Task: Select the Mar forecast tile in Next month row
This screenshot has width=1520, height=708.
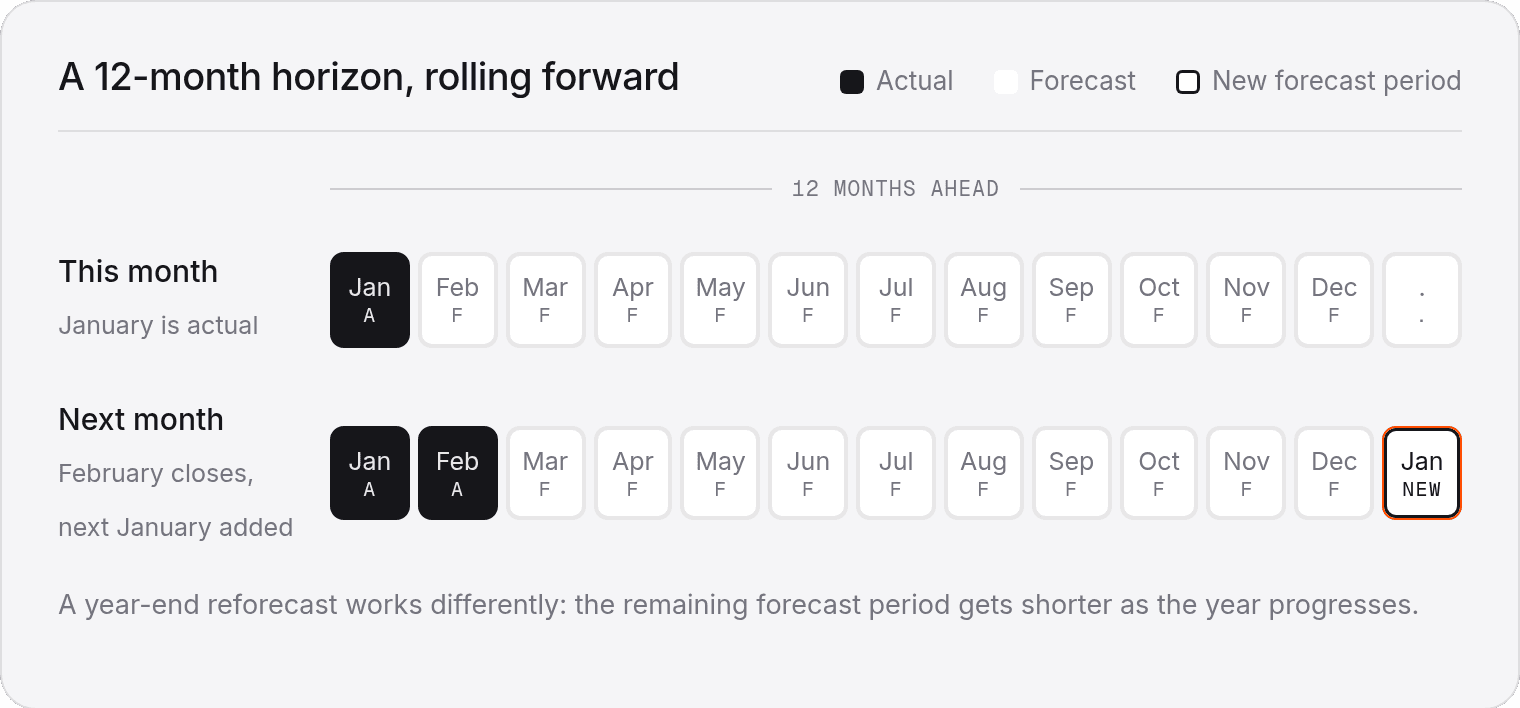Action: tap(545, 473)
